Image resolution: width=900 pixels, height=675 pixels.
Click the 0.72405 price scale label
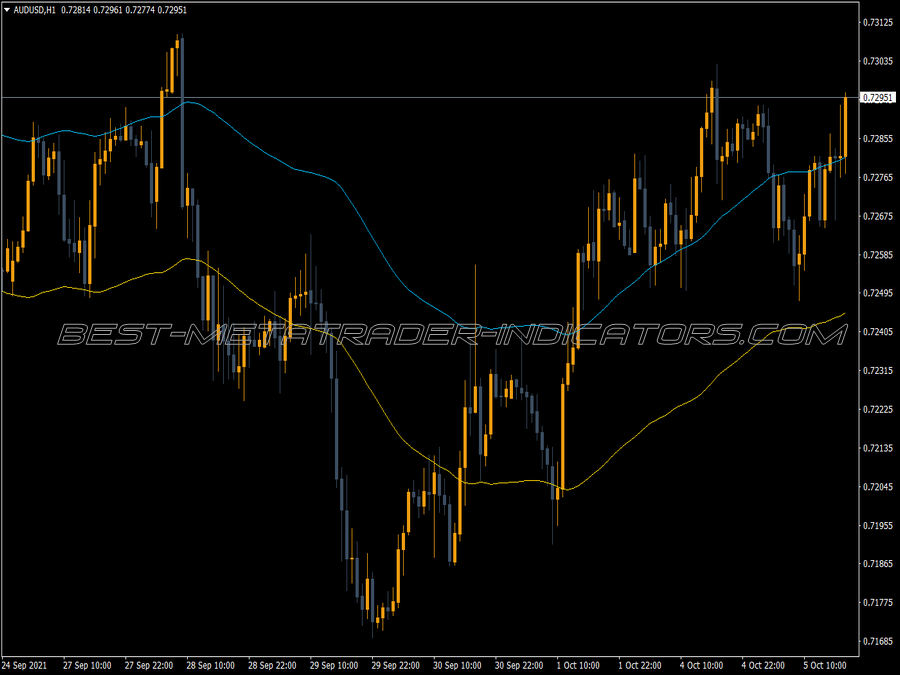coord(878,332)
